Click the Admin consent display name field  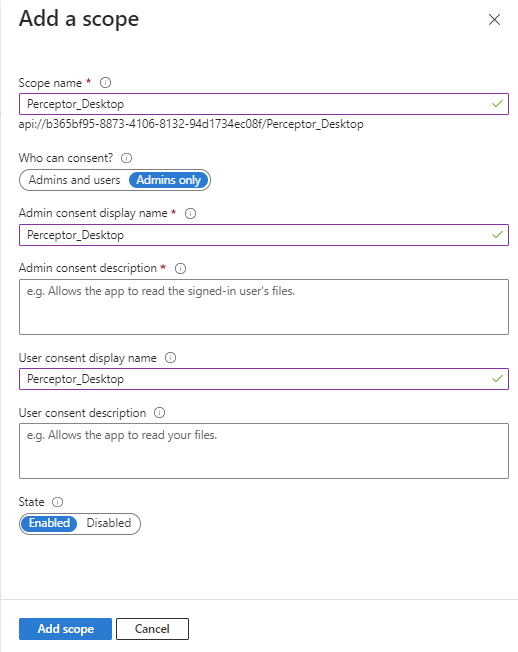264,235
